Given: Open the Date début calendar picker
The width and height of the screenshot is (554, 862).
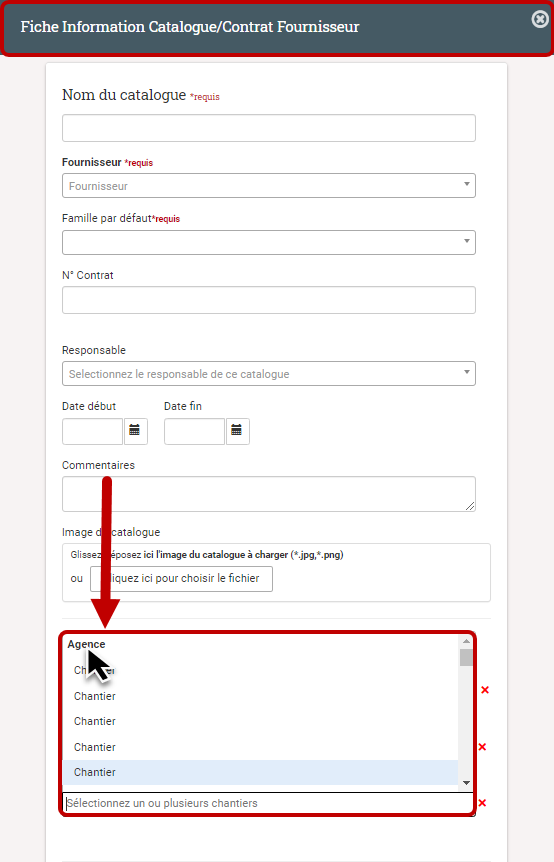Looking at the screenshot, I should 135,431.
